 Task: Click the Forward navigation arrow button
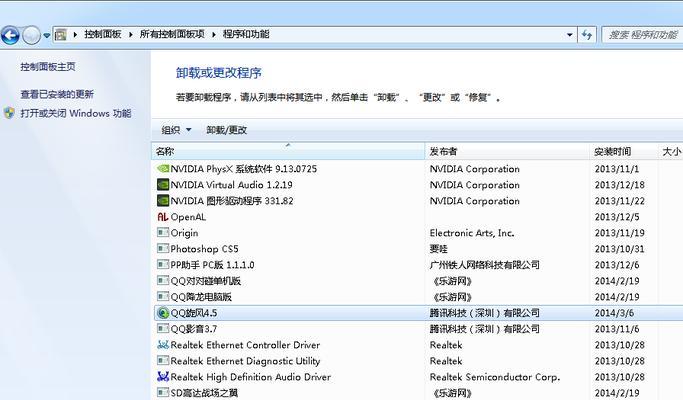tap(31, 35)
